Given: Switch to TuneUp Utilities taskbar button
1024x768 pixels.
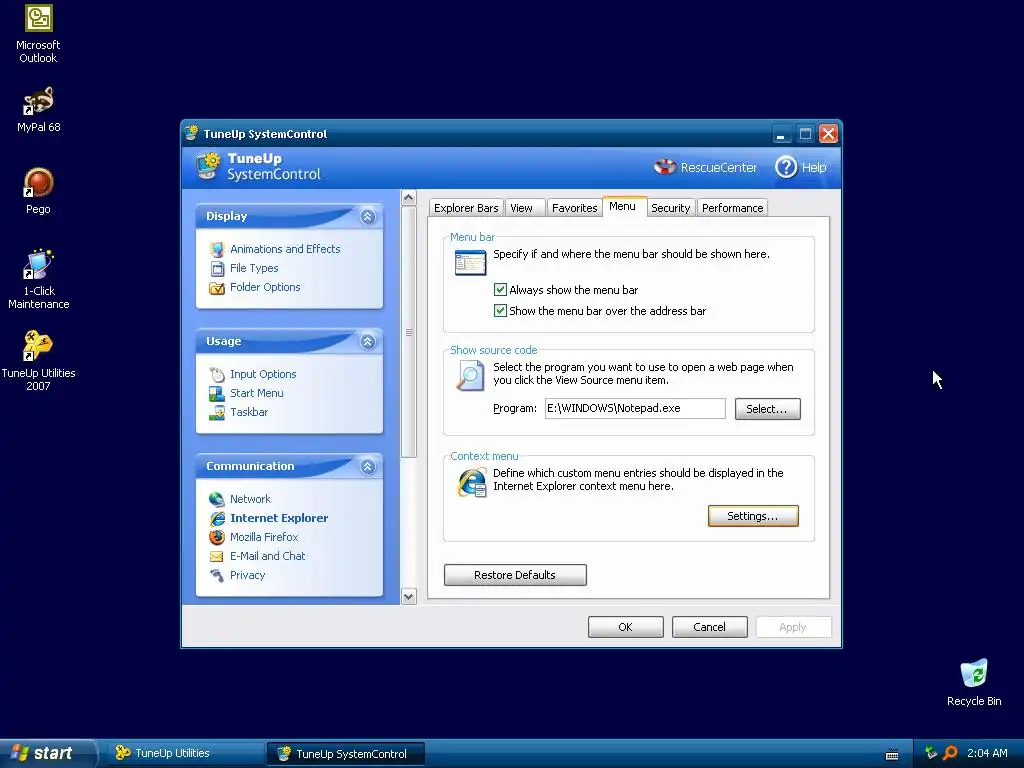Looking at the screenshot, I should coord(185,754).
